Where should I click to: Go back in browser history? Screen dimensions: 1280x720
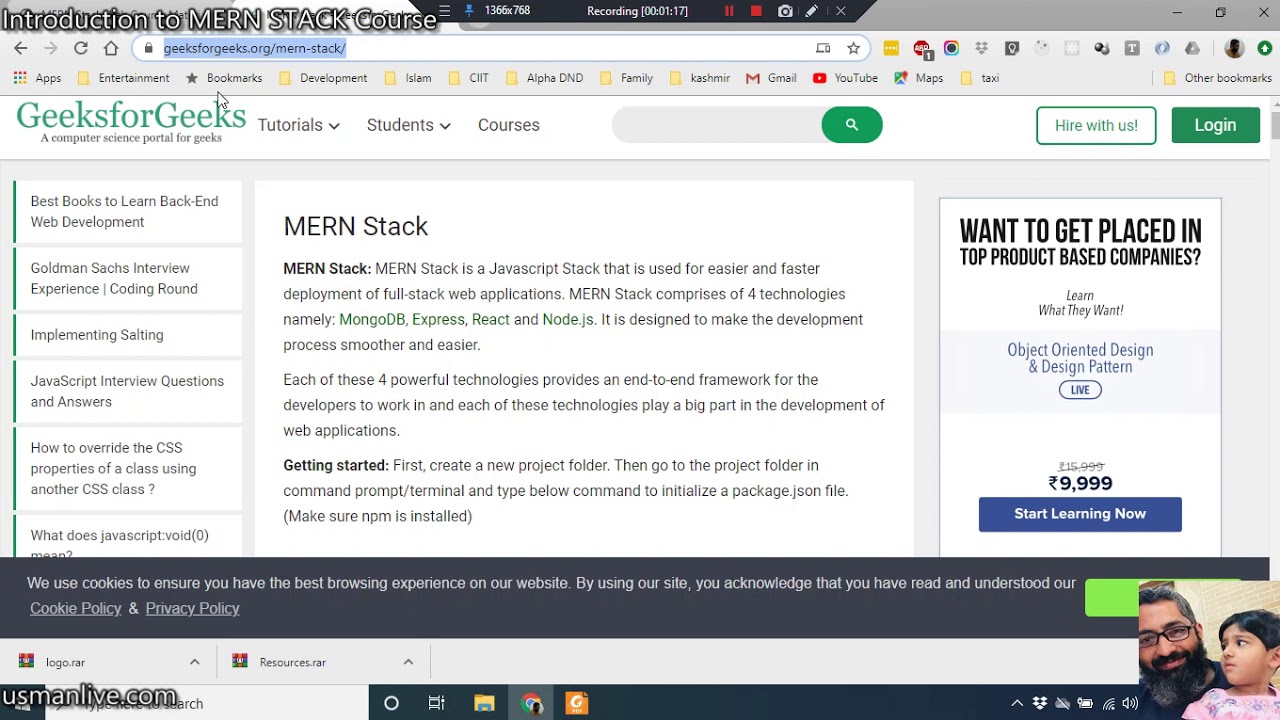[21, 48]
